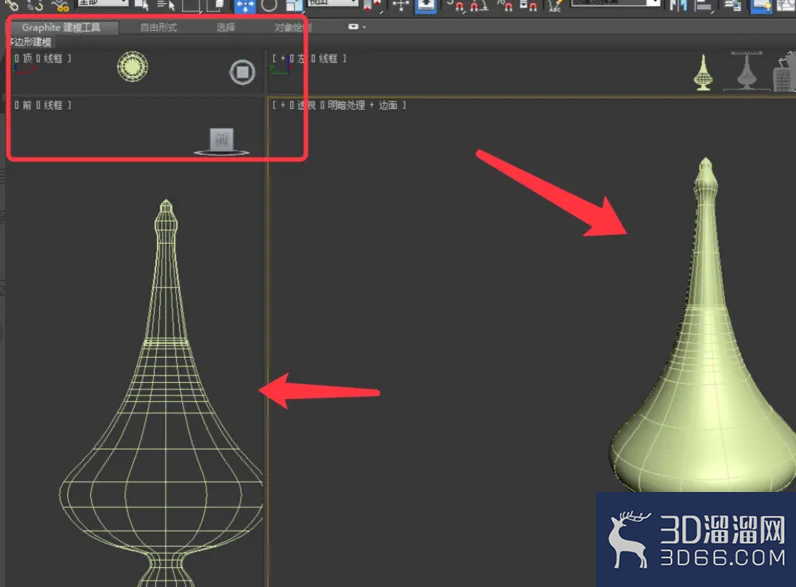Activate Select and Manipulate tool

[401, 6]
